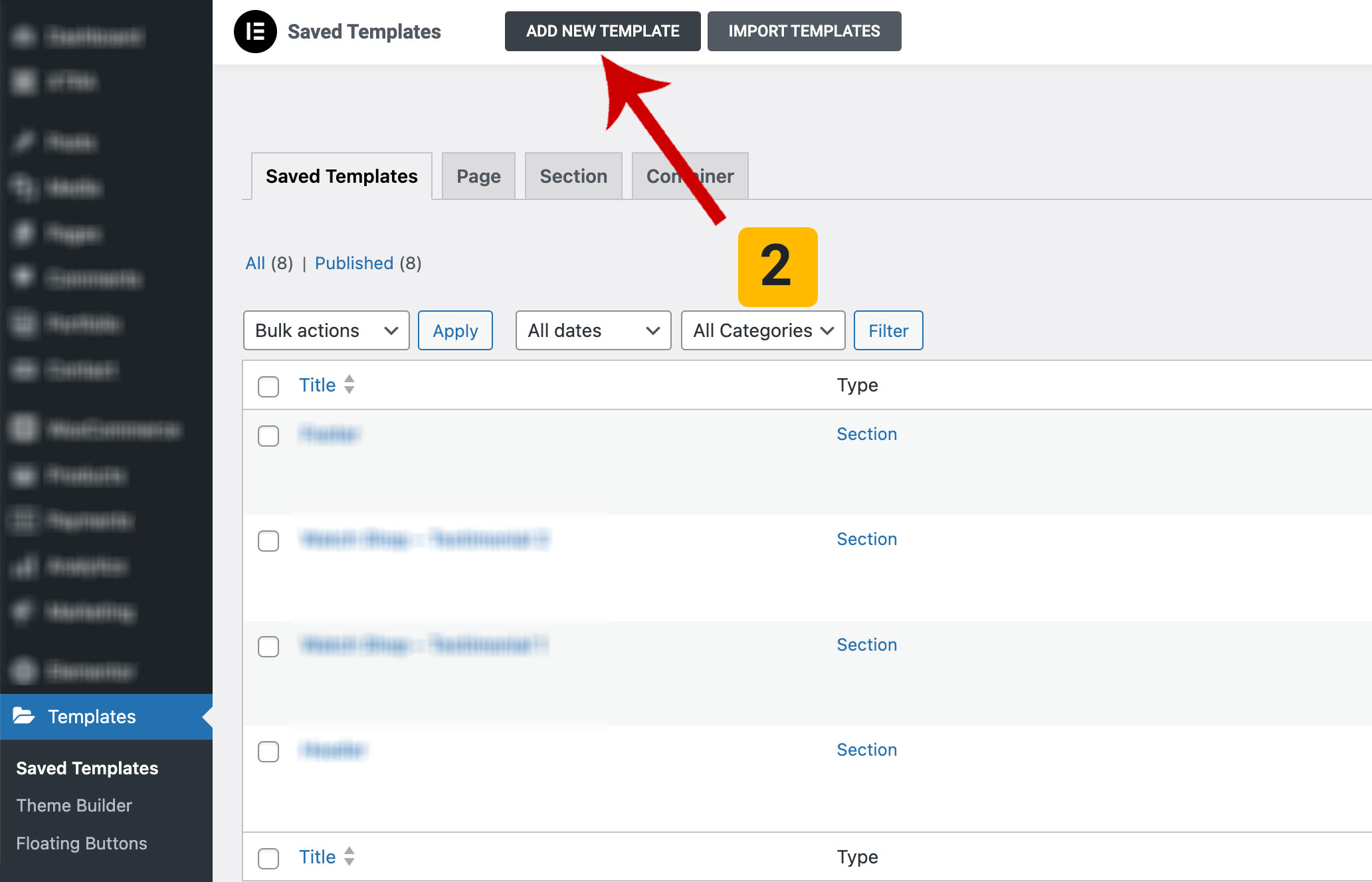Switch to the Section tab
The image size is (1372, 882).
[573, 176]
